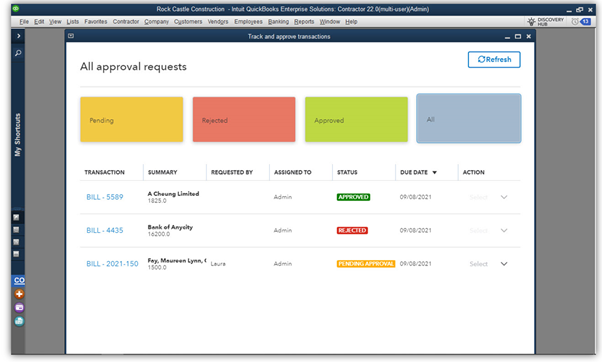Click the highlighted shortcut icon in left bar
Screen dimensions: 602x362
pyautogui.click(x=16, y=218)
